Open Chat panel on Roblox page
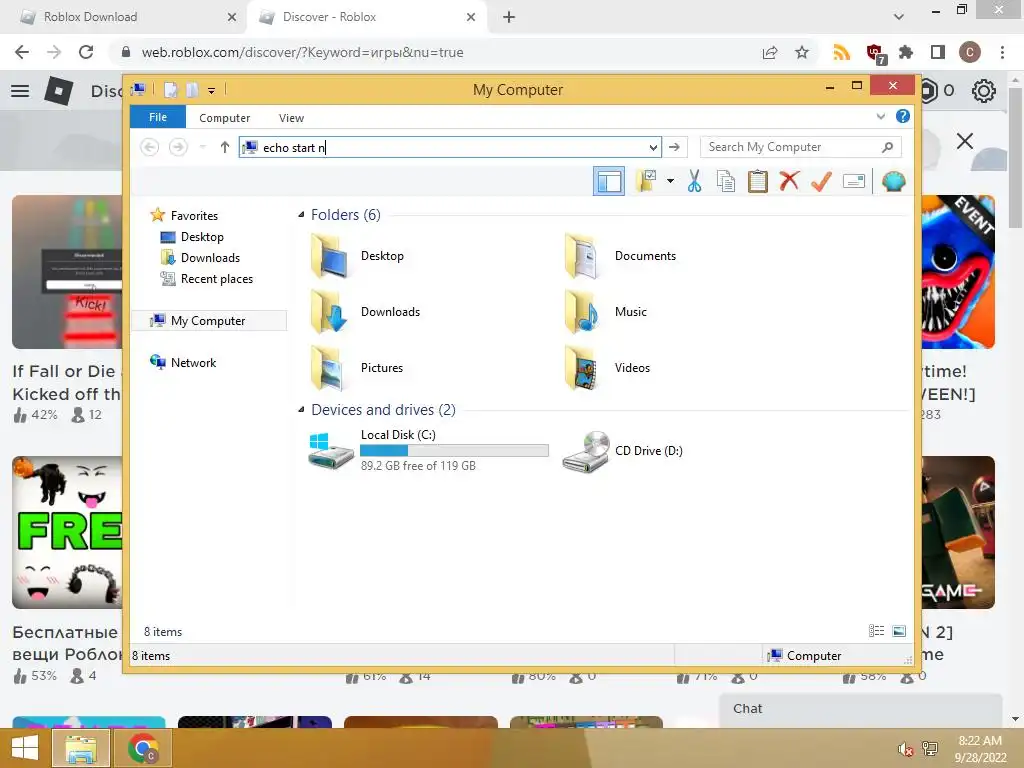The height and width of the screenshot is (768, 1024). pos(860,709)
